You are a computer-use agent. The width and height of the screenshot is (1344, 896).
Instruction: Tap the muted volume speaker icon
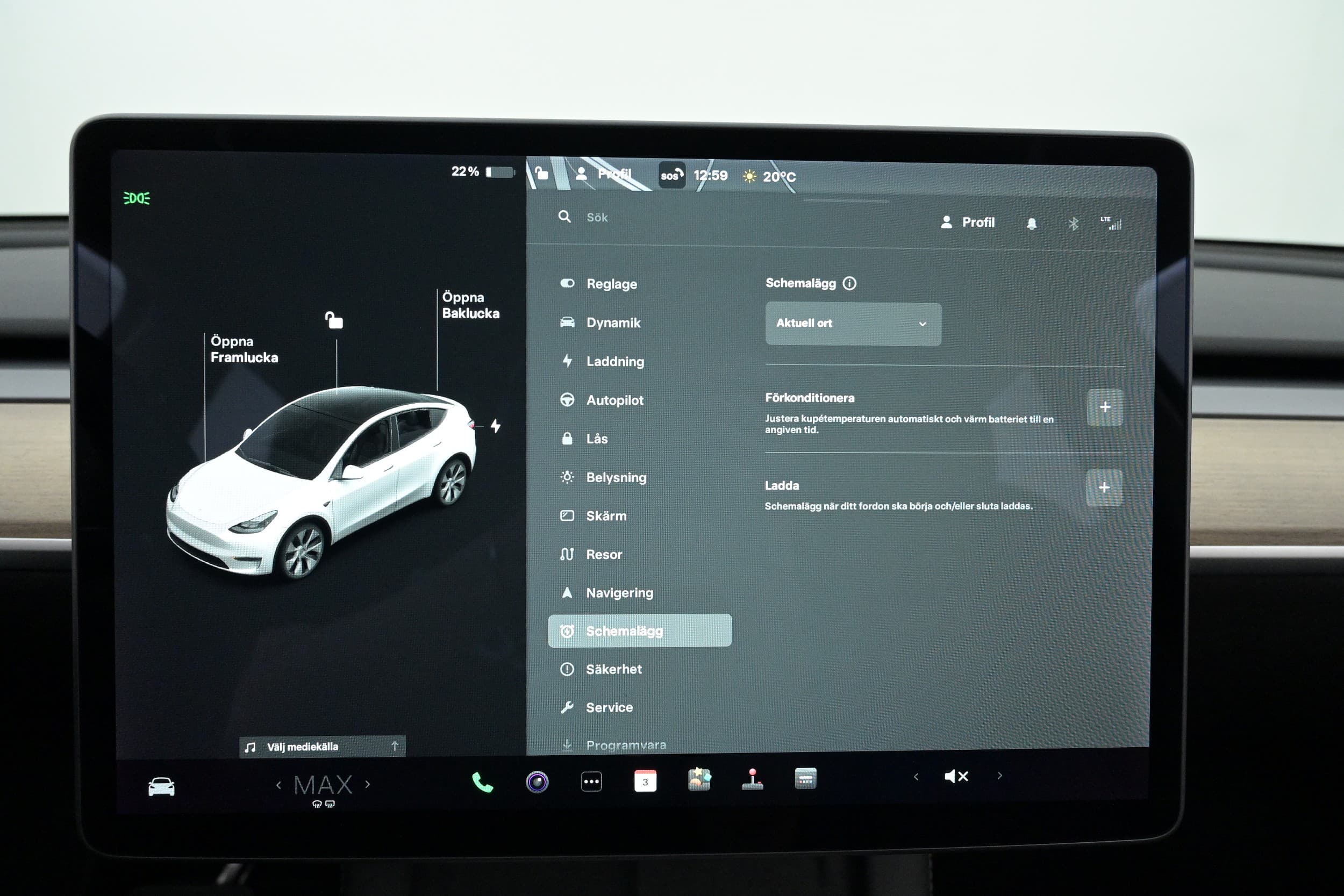(956, 776)
